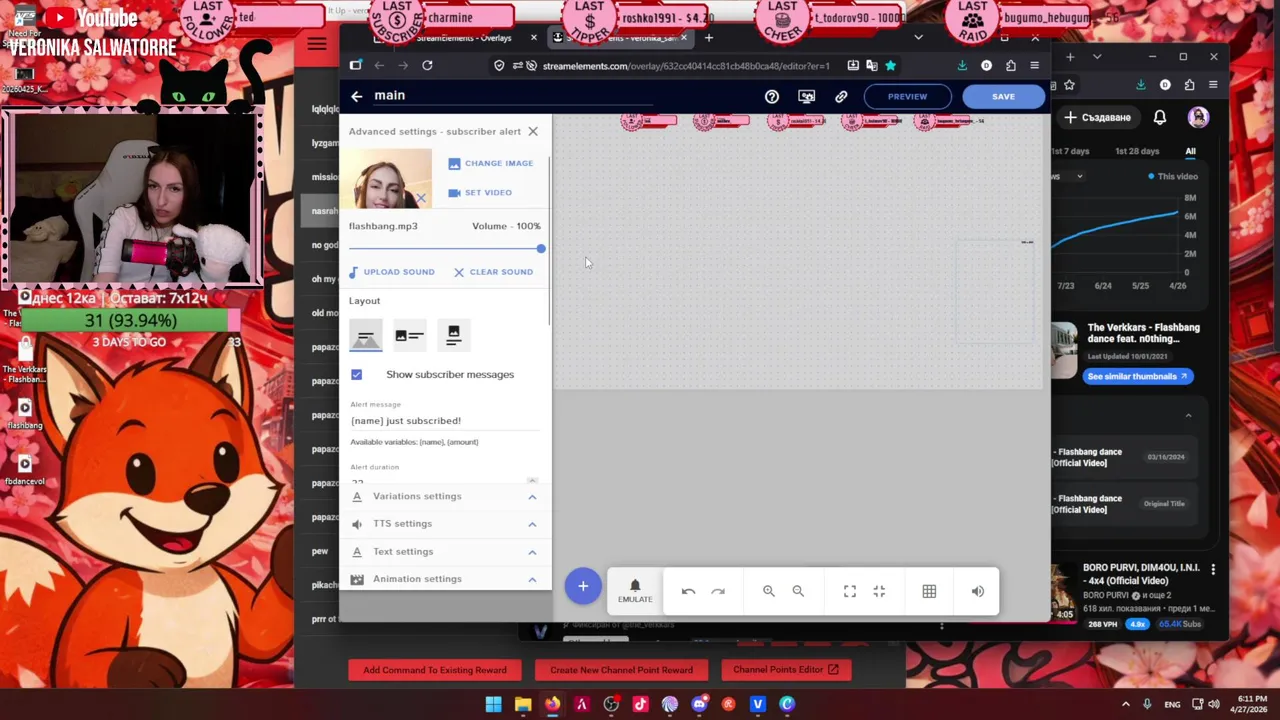Image resolution: width=1280 pixels, height=720 pixels.
Task: Open Windows Start menu
Action: tap(493, 704)
